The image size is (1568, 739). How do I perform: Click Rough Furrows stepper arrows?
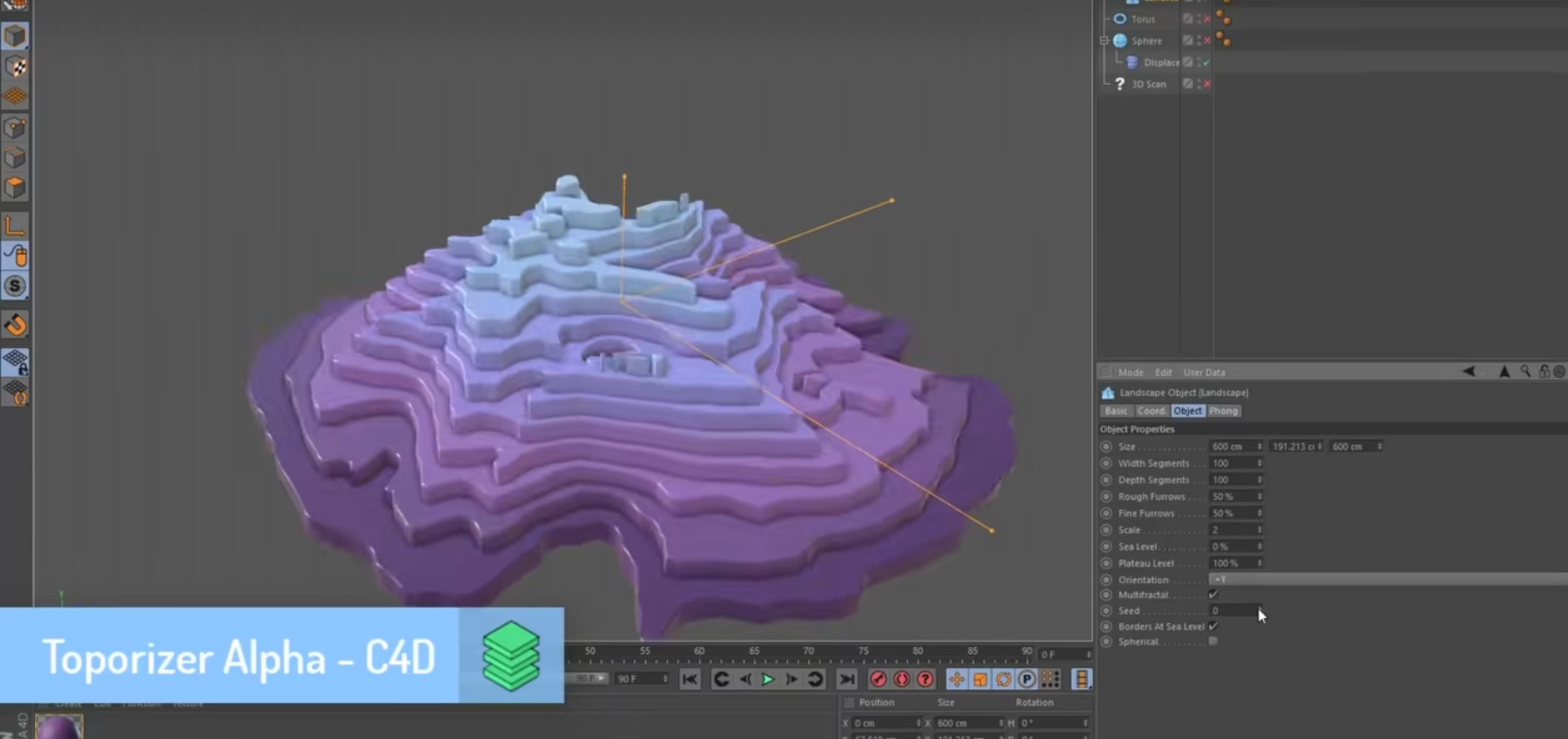[x=1260, y=497]
